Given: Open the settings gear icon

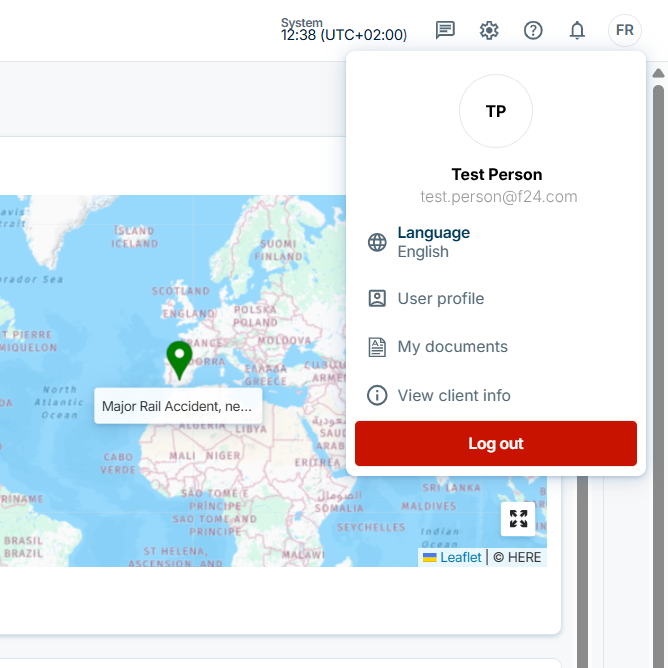Looking at the screenshot, I should (489, 30).
